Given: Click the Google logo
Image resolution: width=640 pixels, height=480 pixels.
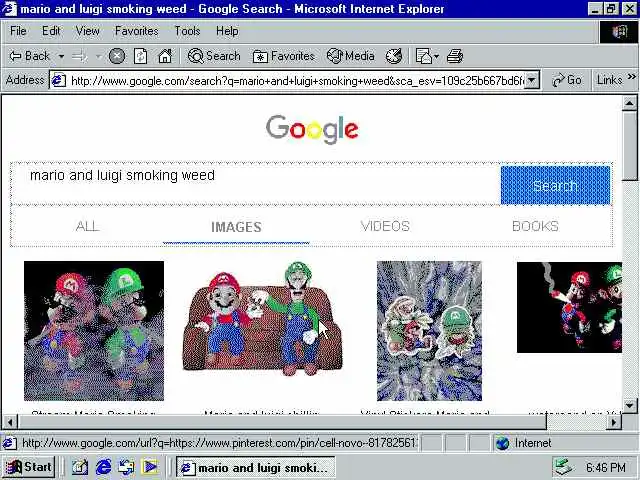Looking at the screenshot, I should coord(312,129).
